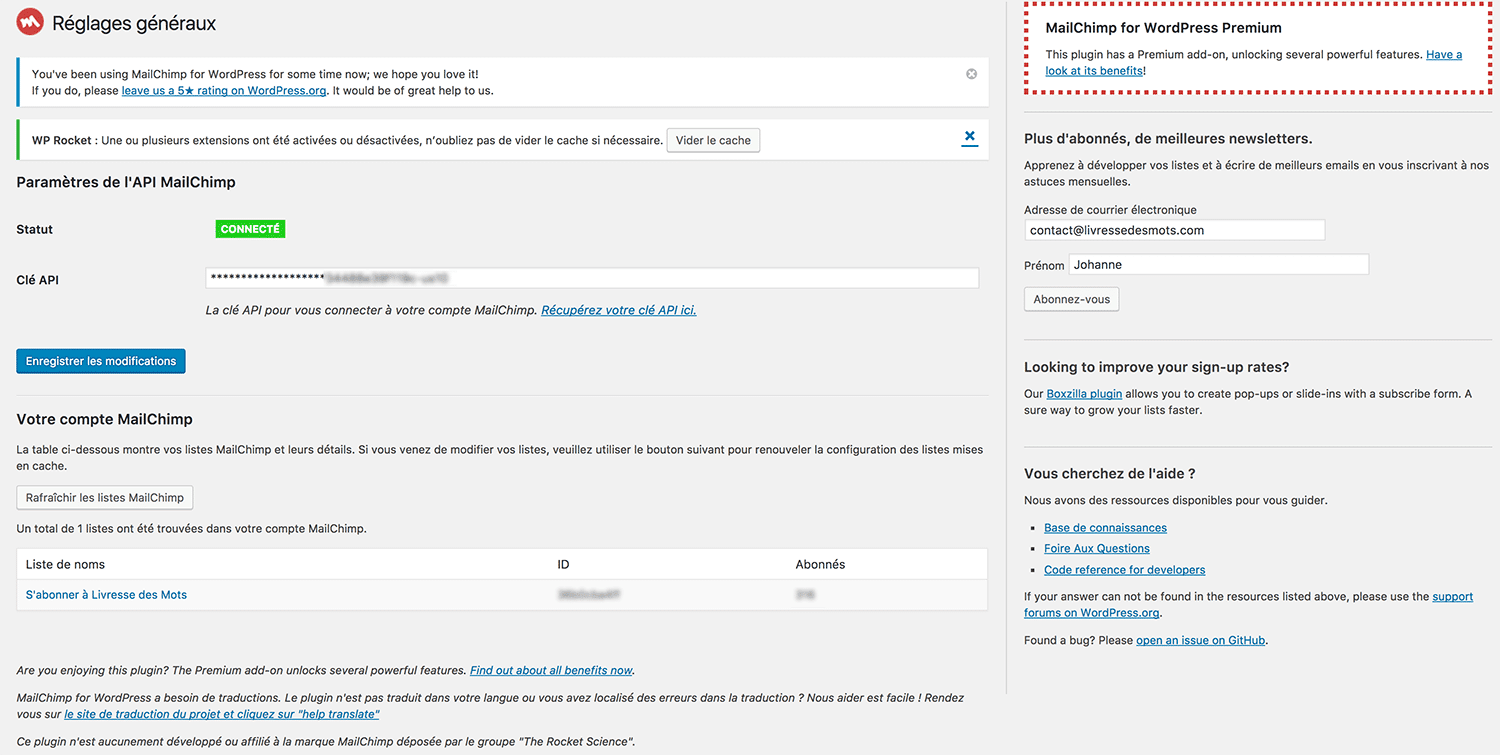Click Rafraîchir les listes MailChimp
The image size is (1500, 755).
pyautogui.click(x=104, y=497)
